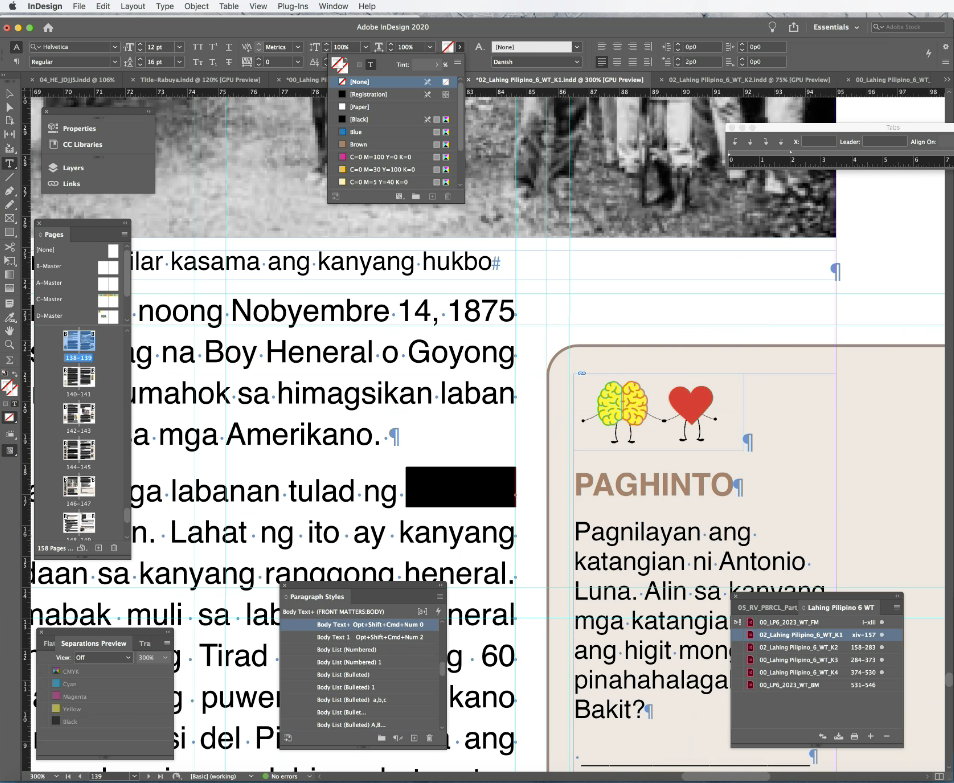Select the Brown swatch
Image resolution: width=954 pixels, height=783 pixels.
pyautogui.click(x=394, y=144)
